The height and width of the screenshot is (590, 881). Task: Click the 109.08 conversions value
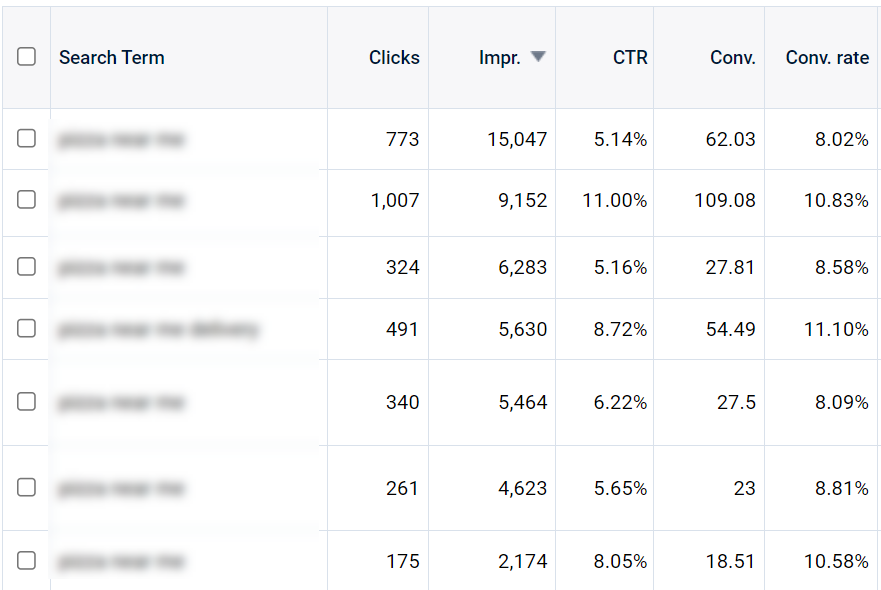pos(725,200)
